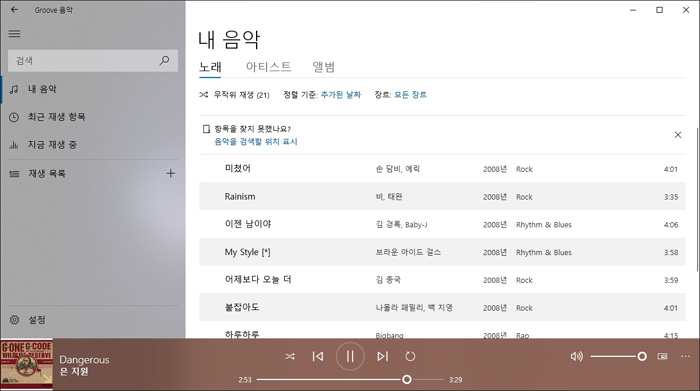Image resolution: width=700 pixels, height=391 pixels.
Task: Dismiss the 항목을 찾지 못했나요 notice
Action: coord(678,135)
